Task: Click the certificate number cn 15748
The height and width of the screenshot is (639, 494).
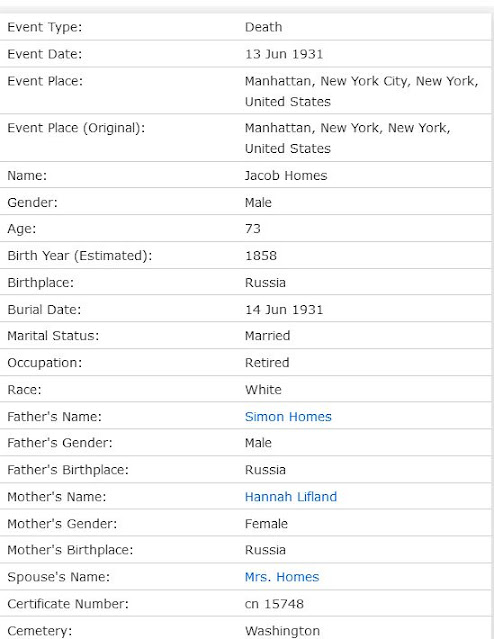Action: click(274, 604)
